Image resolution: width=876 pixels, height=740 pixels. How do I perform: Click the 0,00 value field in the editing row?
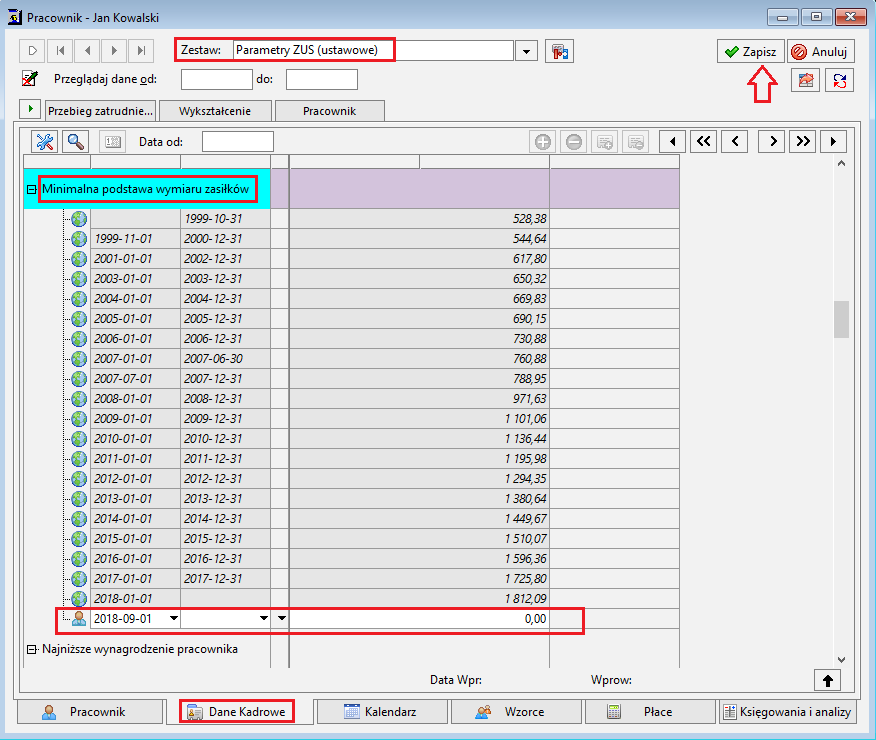[419, 618]
